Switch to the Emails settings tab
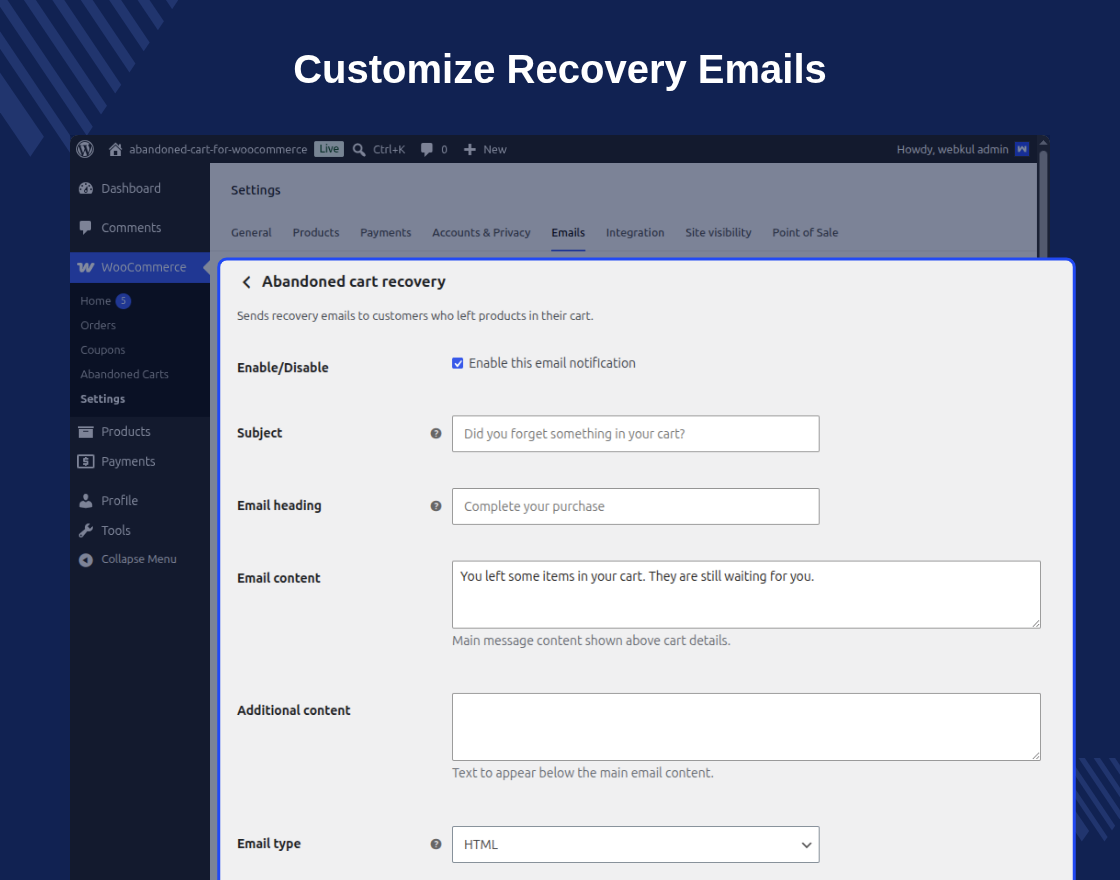Screen dimensions: 1120x880 point(568,233)
